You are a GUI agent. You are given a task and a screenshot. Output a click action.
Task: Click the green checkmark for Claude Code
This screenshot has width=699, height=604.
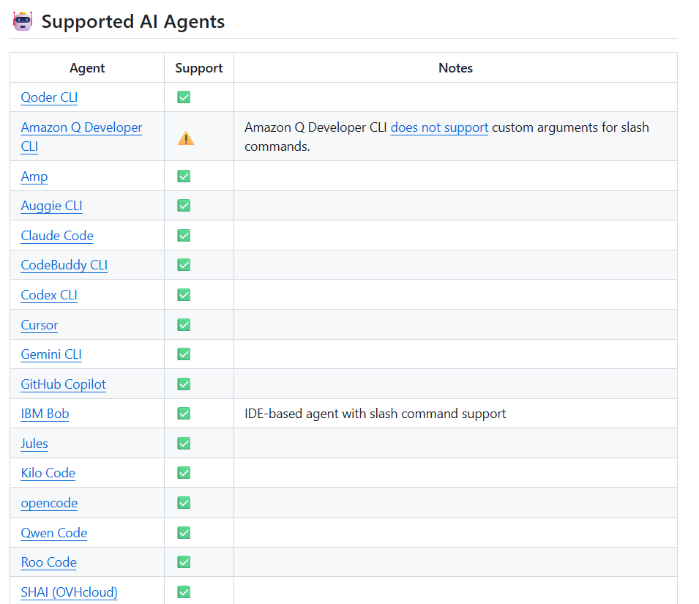(184, 235)
